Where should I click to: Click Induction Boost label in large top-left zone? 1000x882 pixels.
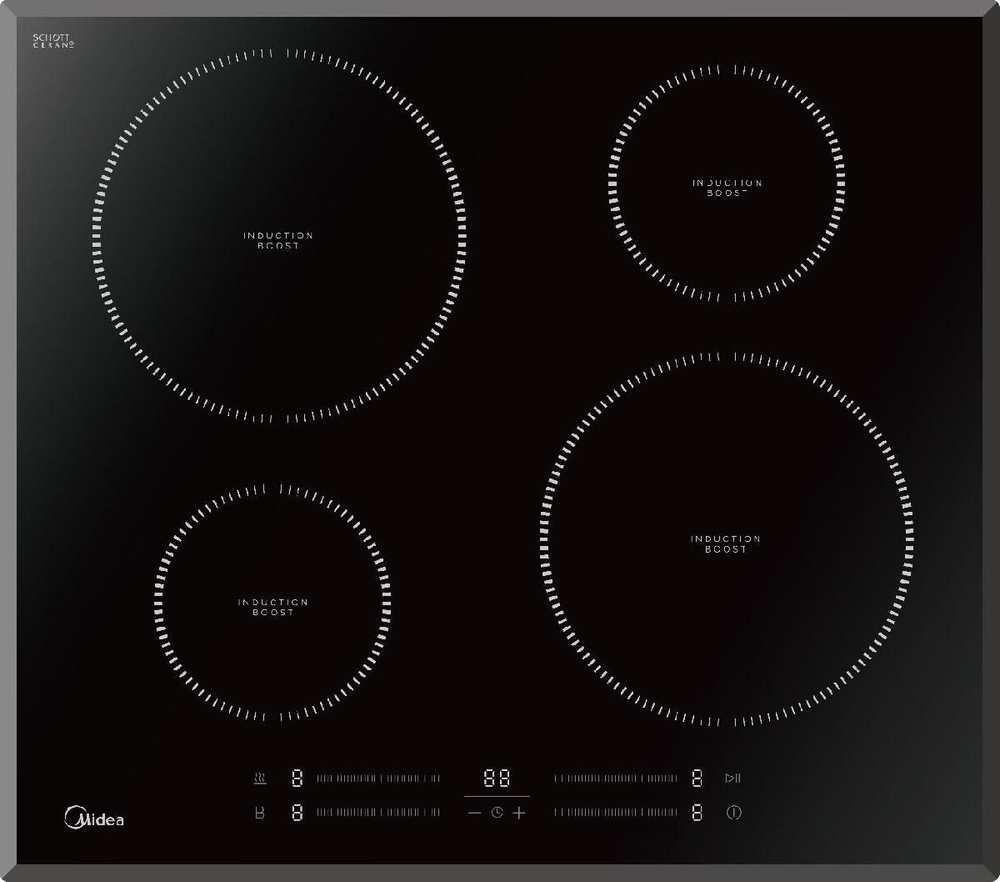point(278,240)
